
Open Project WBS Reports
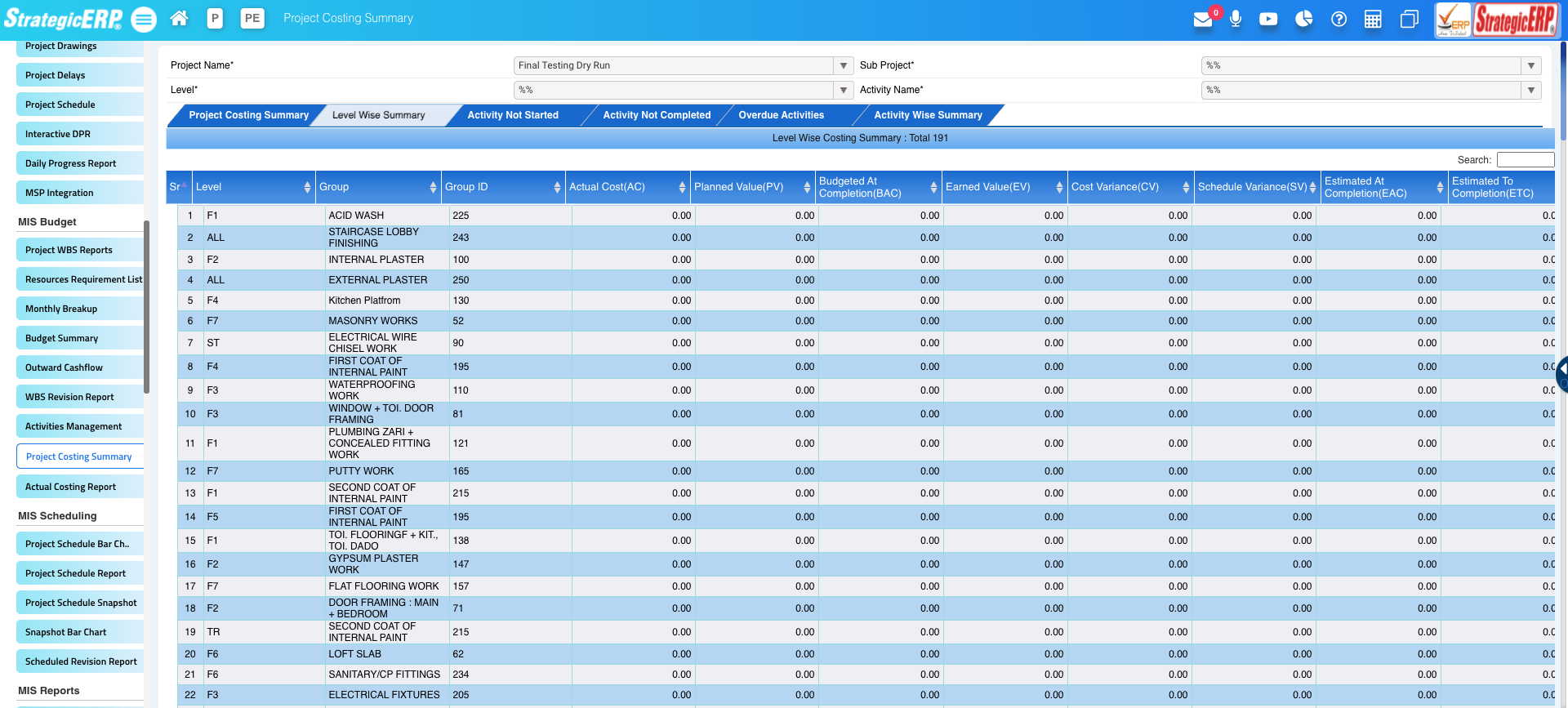click(80, 250)
